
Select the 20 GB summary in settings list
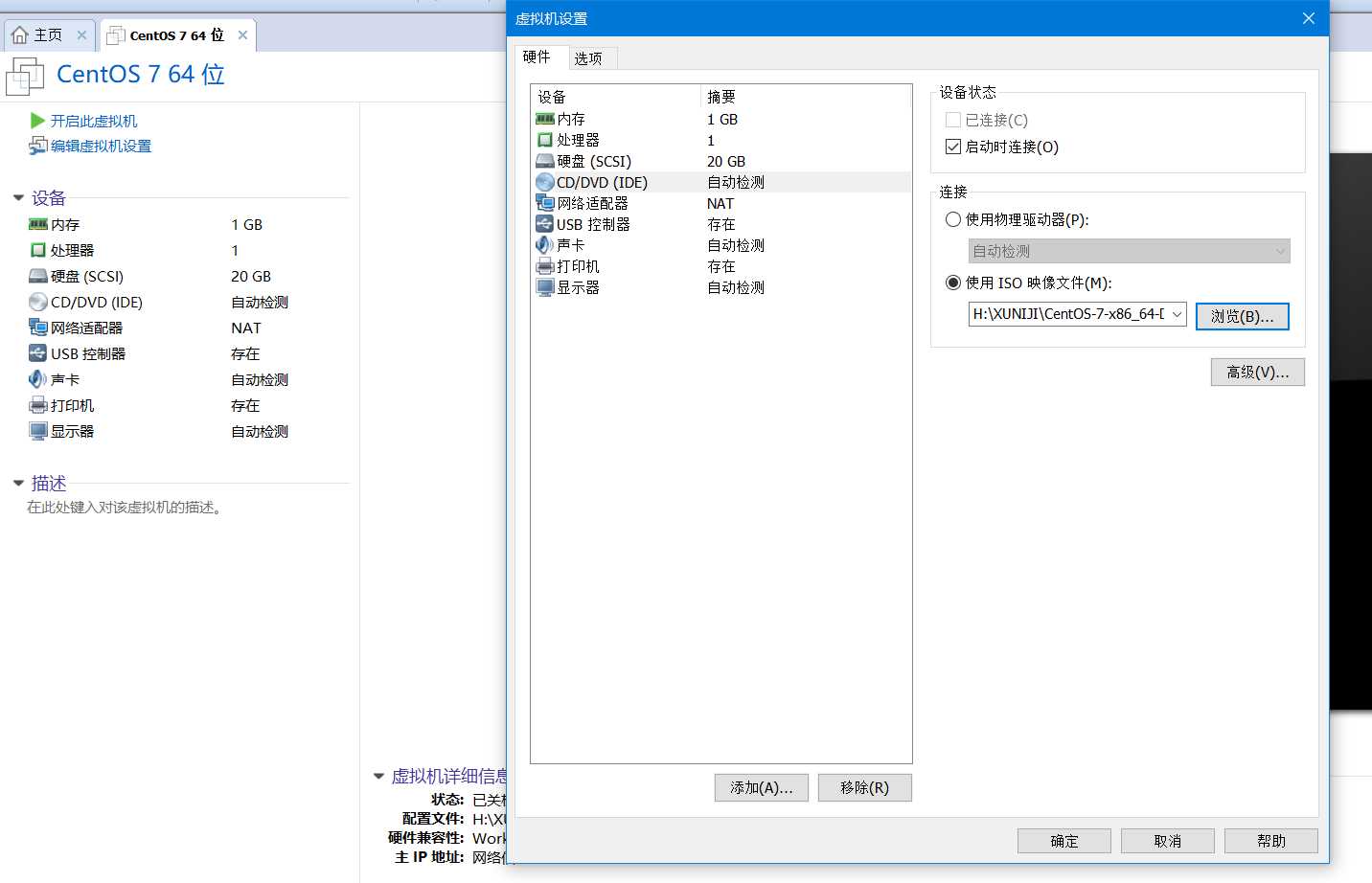726,161
